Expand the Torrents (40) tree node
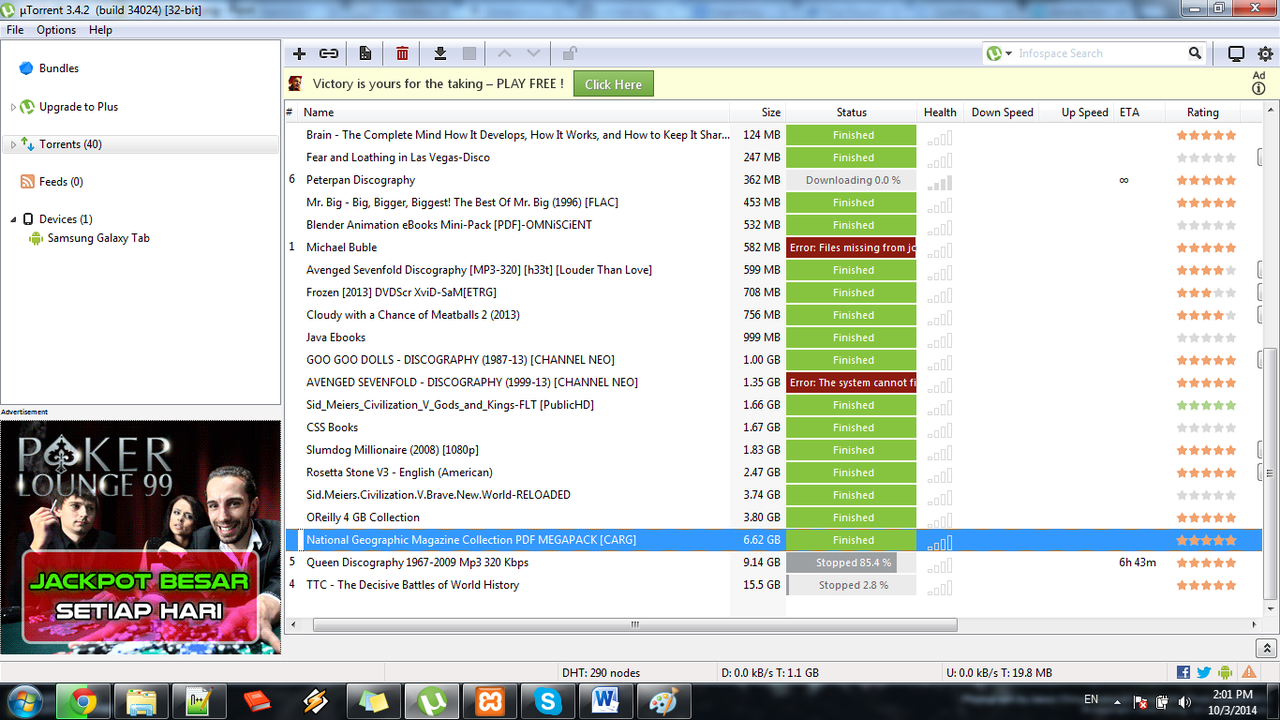This screenshot has width=1280, height=720. click(x=13, y=145)
